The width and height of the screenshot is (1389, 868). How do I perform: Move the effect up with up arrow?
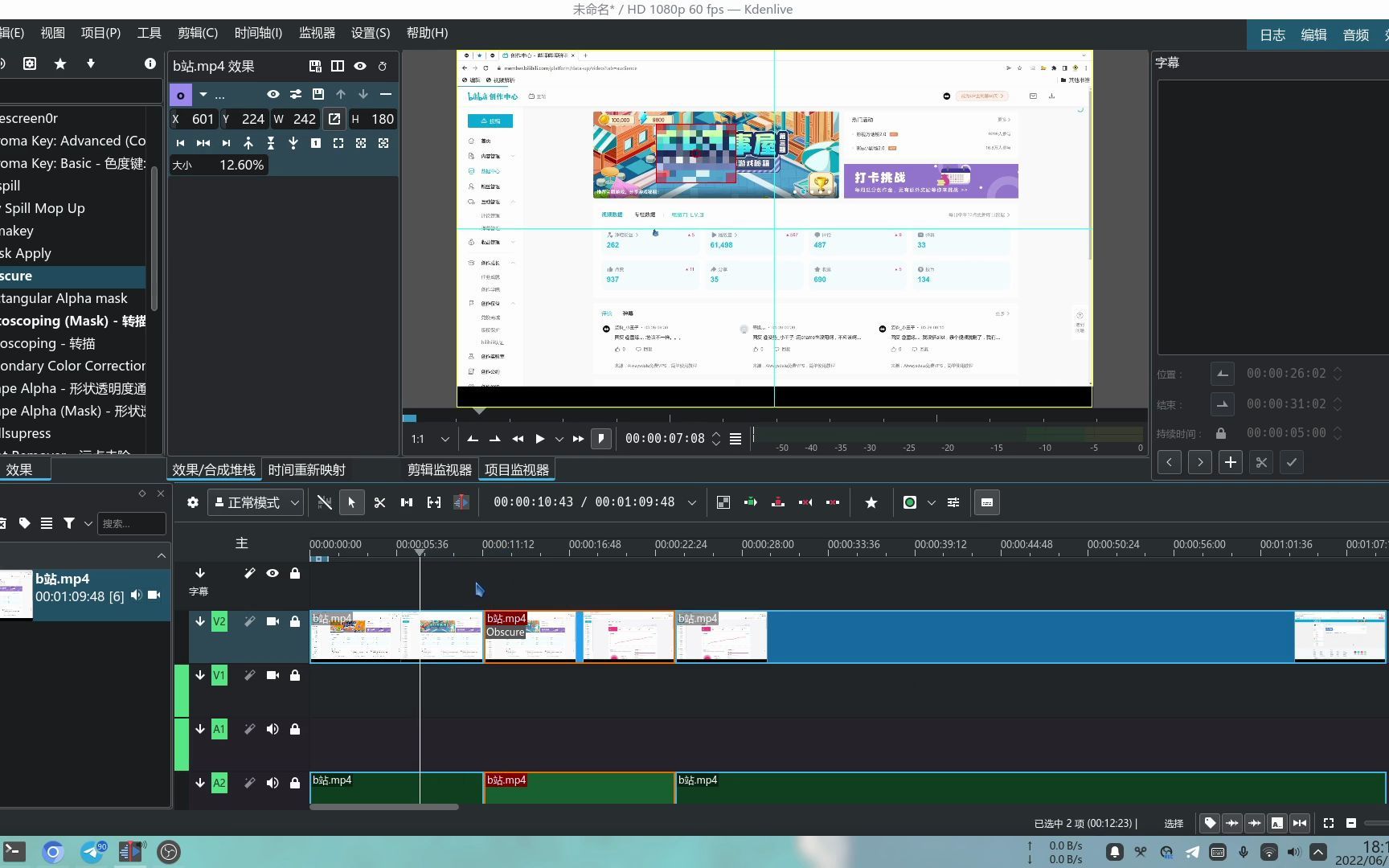(341, 94)
